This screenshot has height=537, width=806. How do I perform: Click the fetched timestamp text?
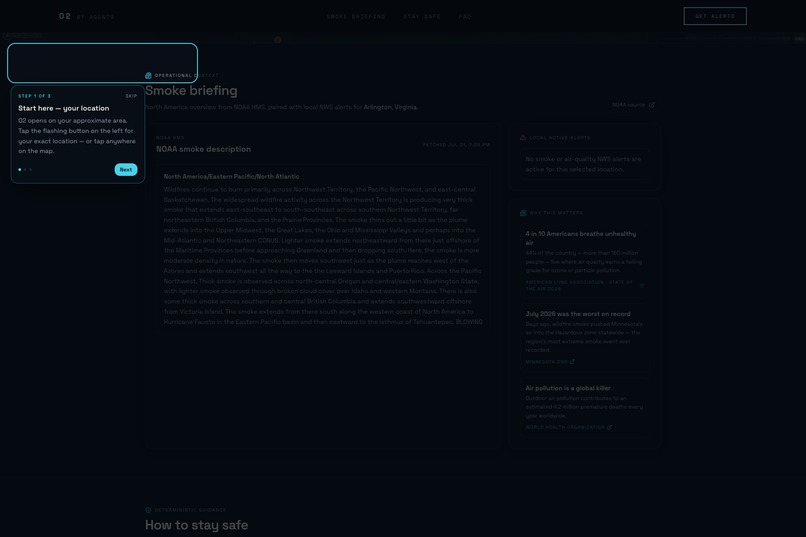pos(456,145)
